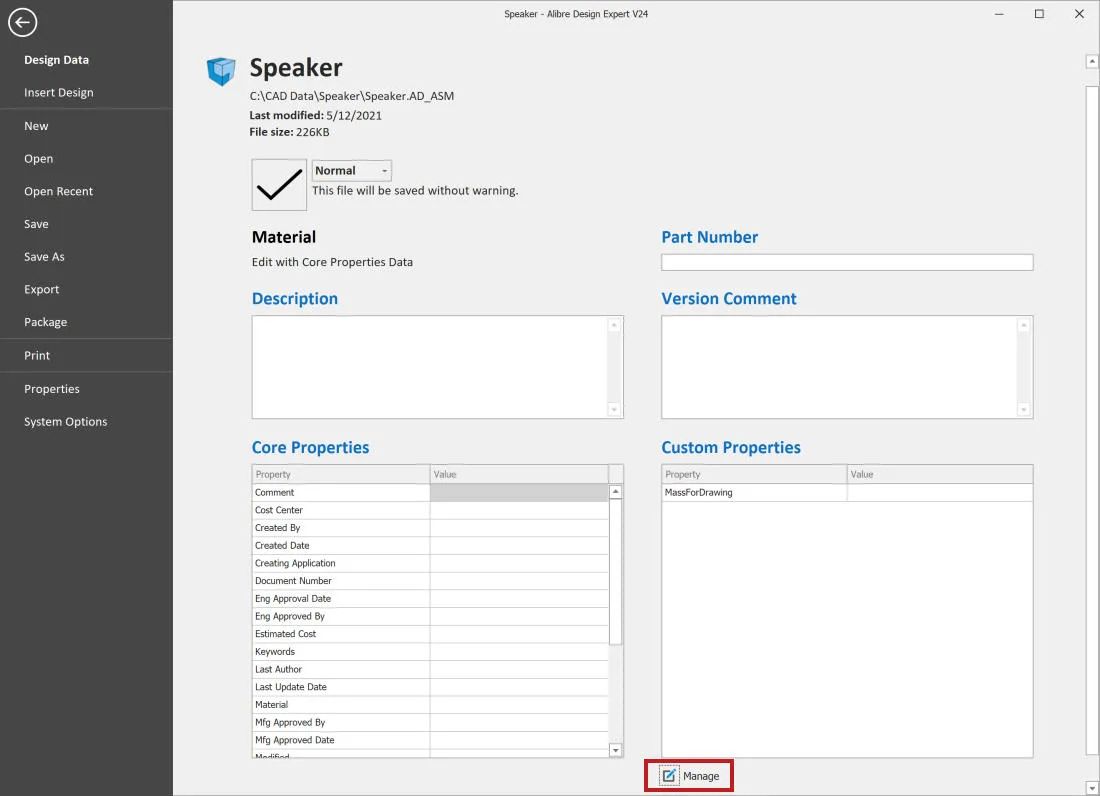Select the MassForDrawing custom property row
Viewport: 1100px width, 796px height.
[x=847, y=492]
